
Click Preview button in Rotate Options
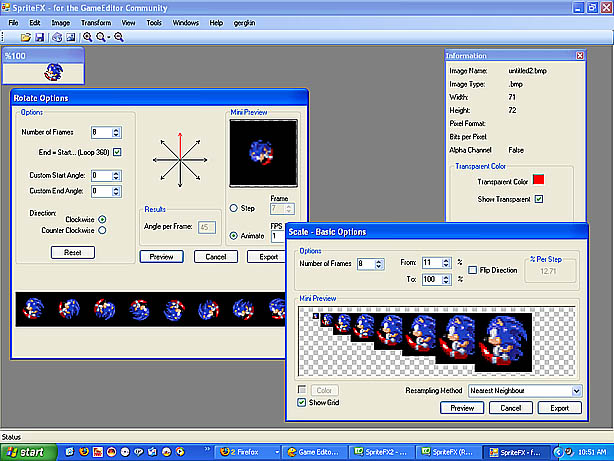coord(161,257)
